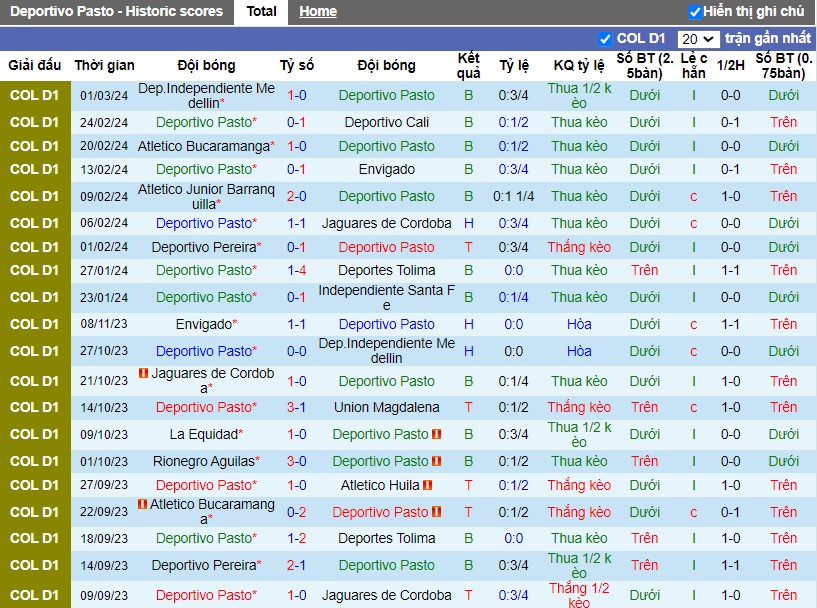Click COL D1 league cell for 24/02/24
This screenshot has height=608, width=817.
35,122
